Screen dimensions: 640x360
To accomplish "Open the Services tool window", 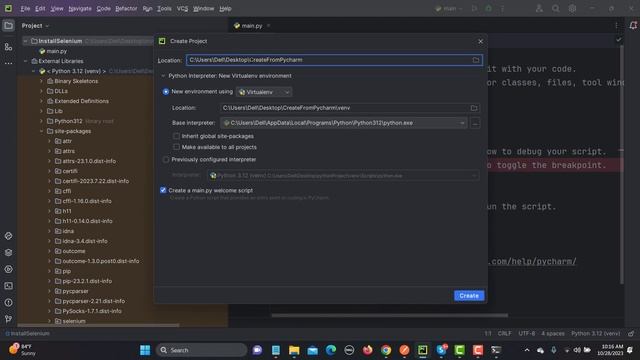I will pos(8,269).
